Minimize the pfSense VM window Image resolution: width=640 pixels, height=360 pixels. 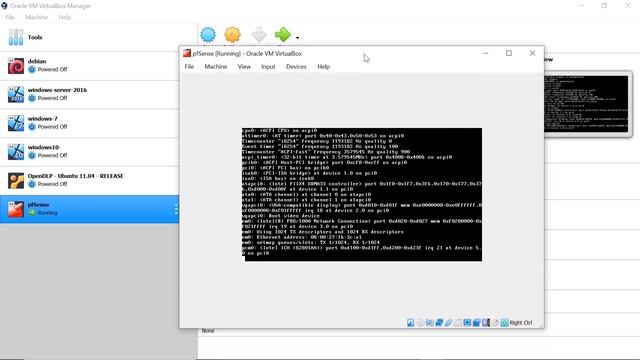point(485,53)
